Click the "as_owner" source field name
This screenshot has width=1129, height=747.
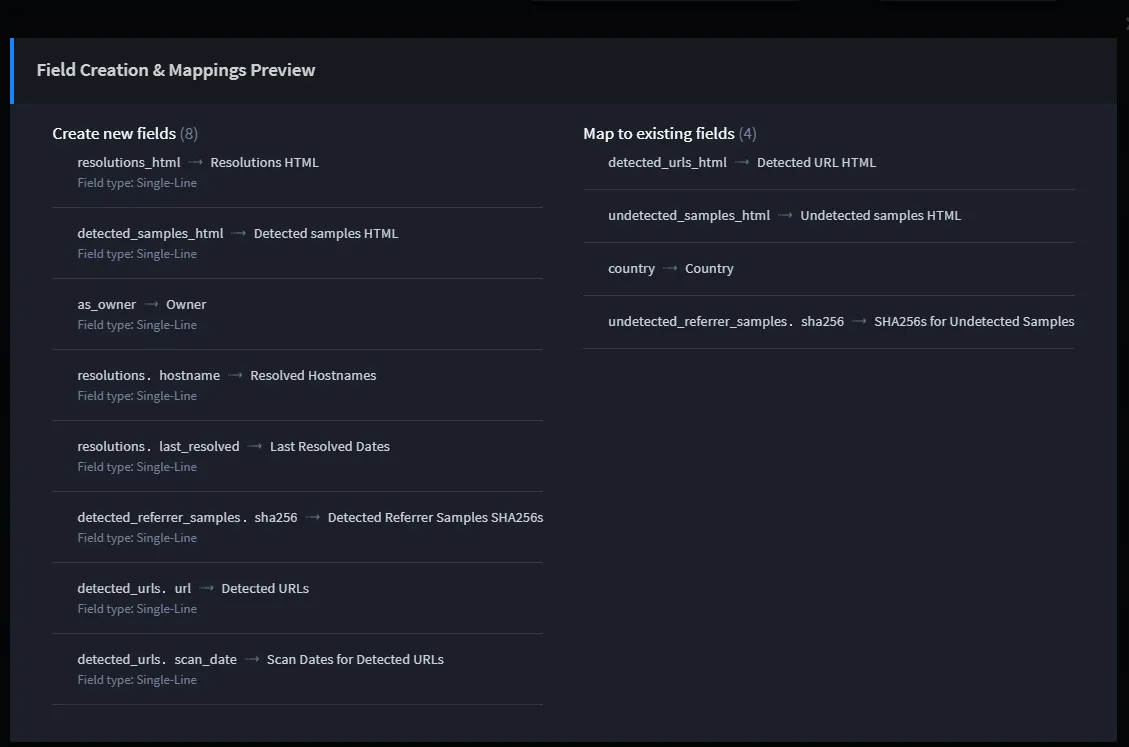tap(107, 305)
